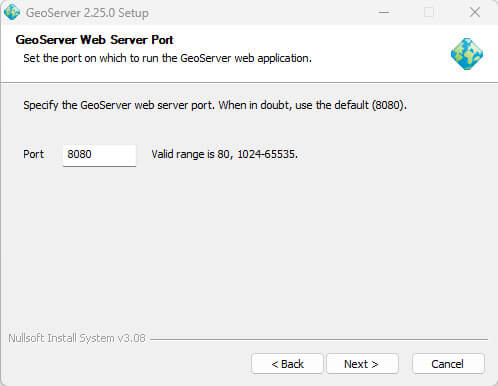Select the 'GeoServer Web Server Port' heading
The width and height of the screenshot is (498, 386).
(x=94, y=40)
